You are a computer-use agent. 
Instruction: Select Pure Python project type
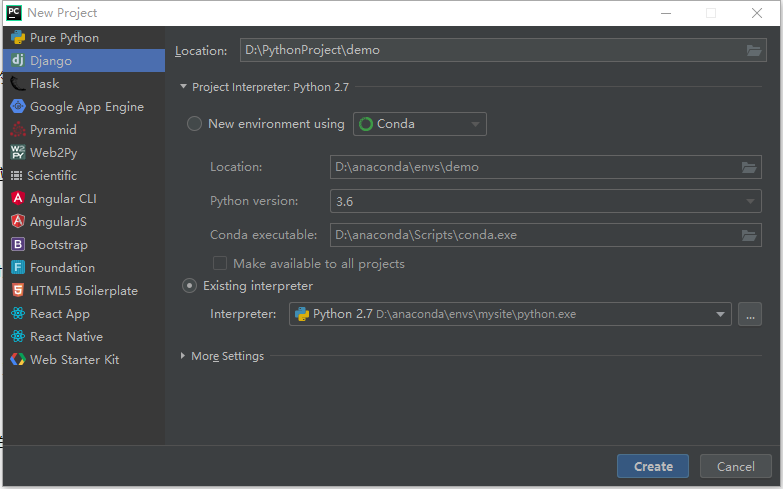tap(84, 37)
